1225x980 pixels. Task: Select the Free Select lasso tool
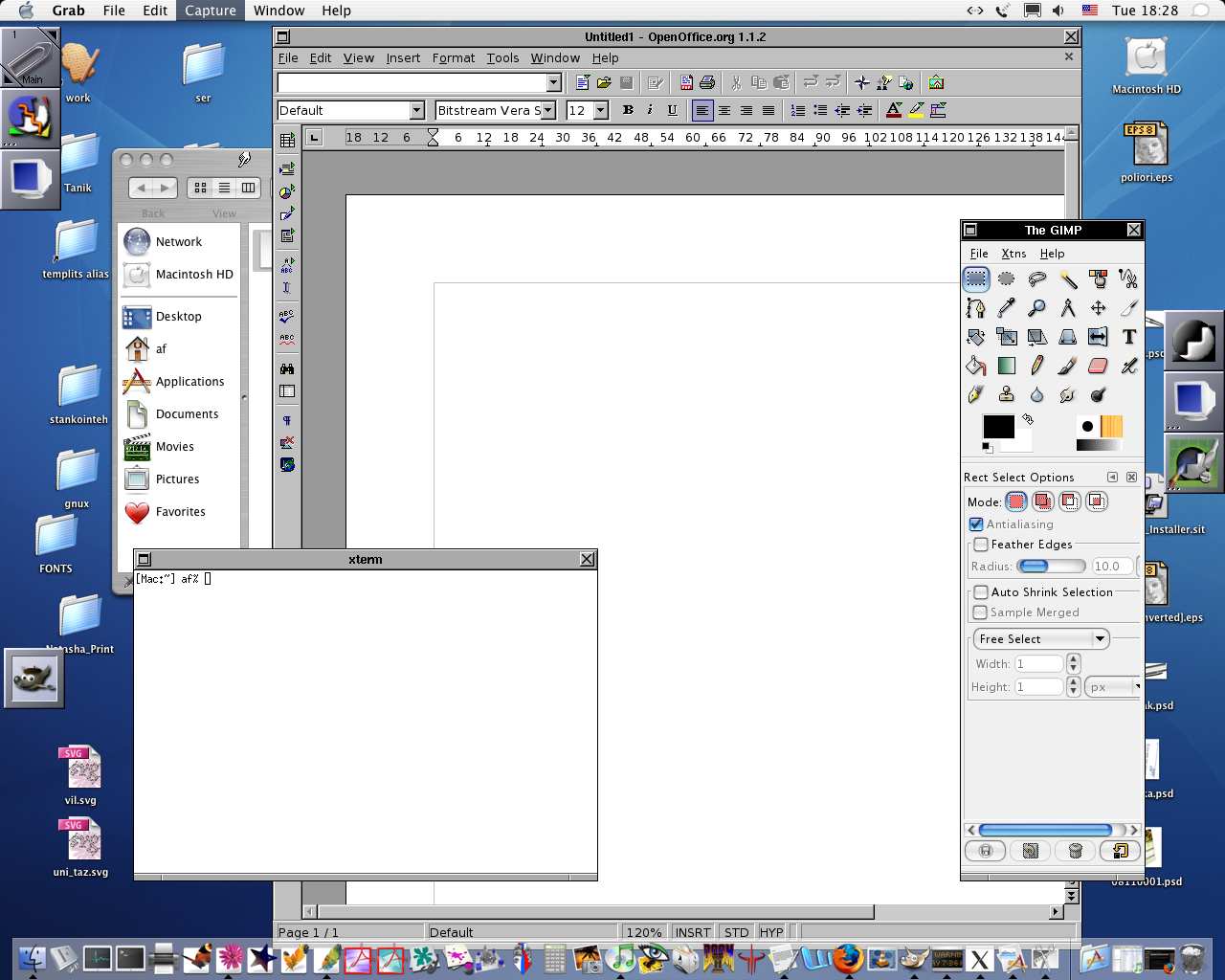(x=1036, y=279)
